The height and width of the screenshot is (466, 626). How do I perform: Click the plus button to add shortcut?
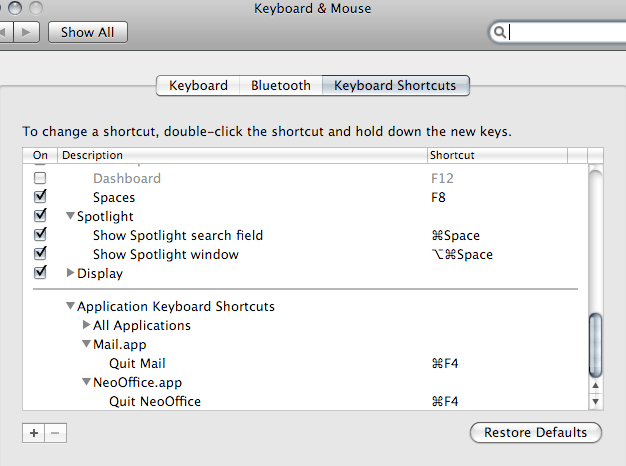pyautogui.click(x=34, y=433)
